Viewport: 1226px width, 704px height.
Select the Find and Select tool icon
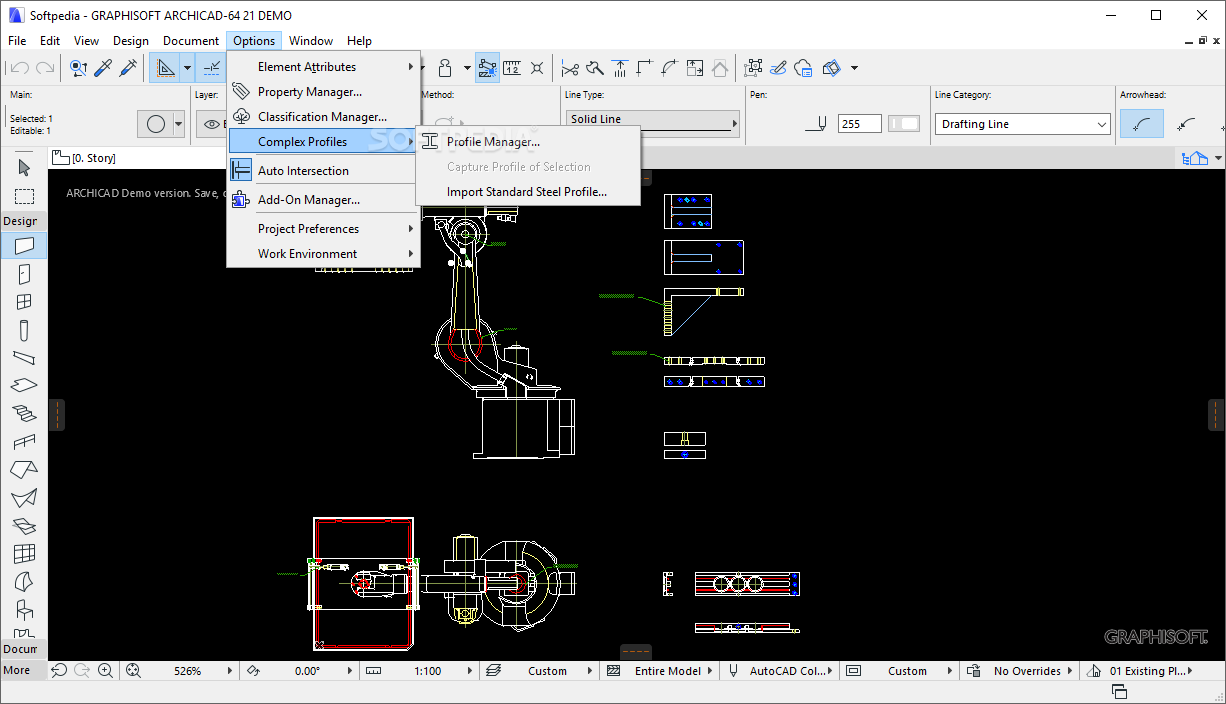click(x=79, y=68)
